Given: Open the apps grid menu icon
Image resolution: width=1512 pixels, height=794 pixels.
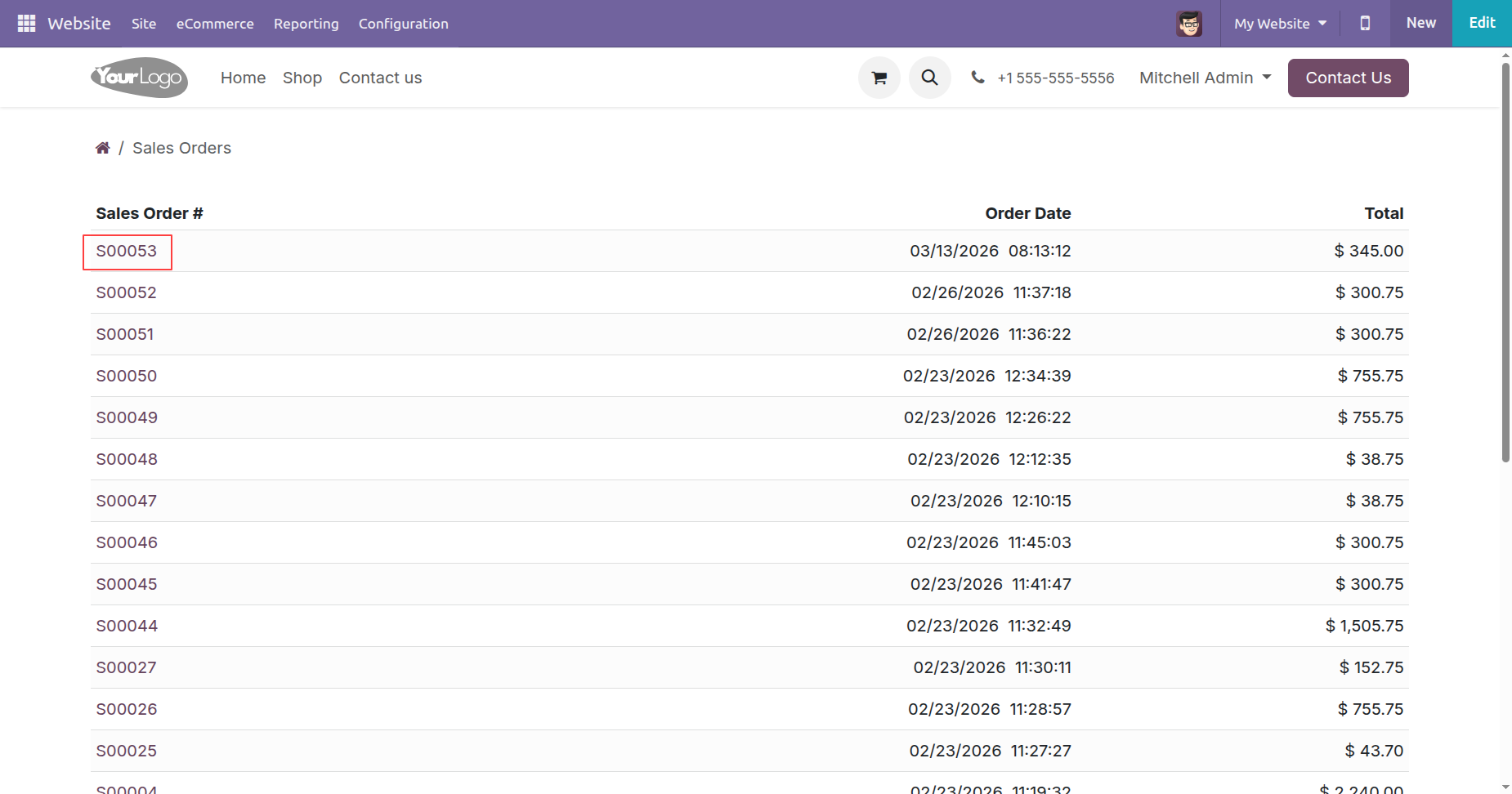Looking at the screenshot, I should tap(26, 24).
